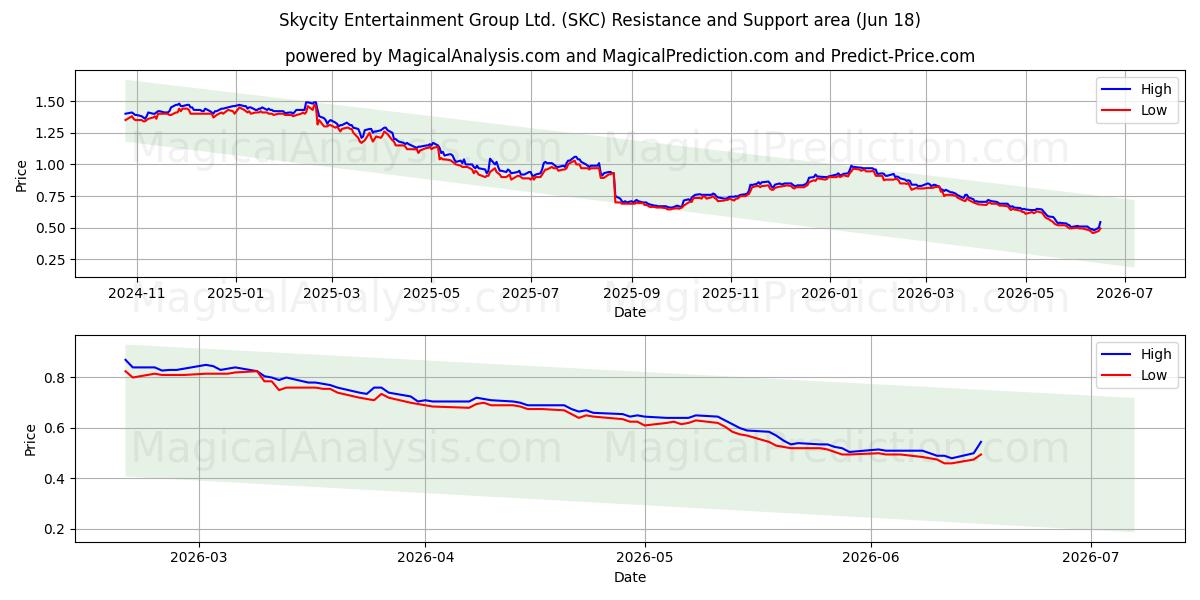The width and height of the screenshot is (1200, 600).
Task: Click the '2025-03' tick label on top chart
Action: pyautogui.click(x=333, y=293)
